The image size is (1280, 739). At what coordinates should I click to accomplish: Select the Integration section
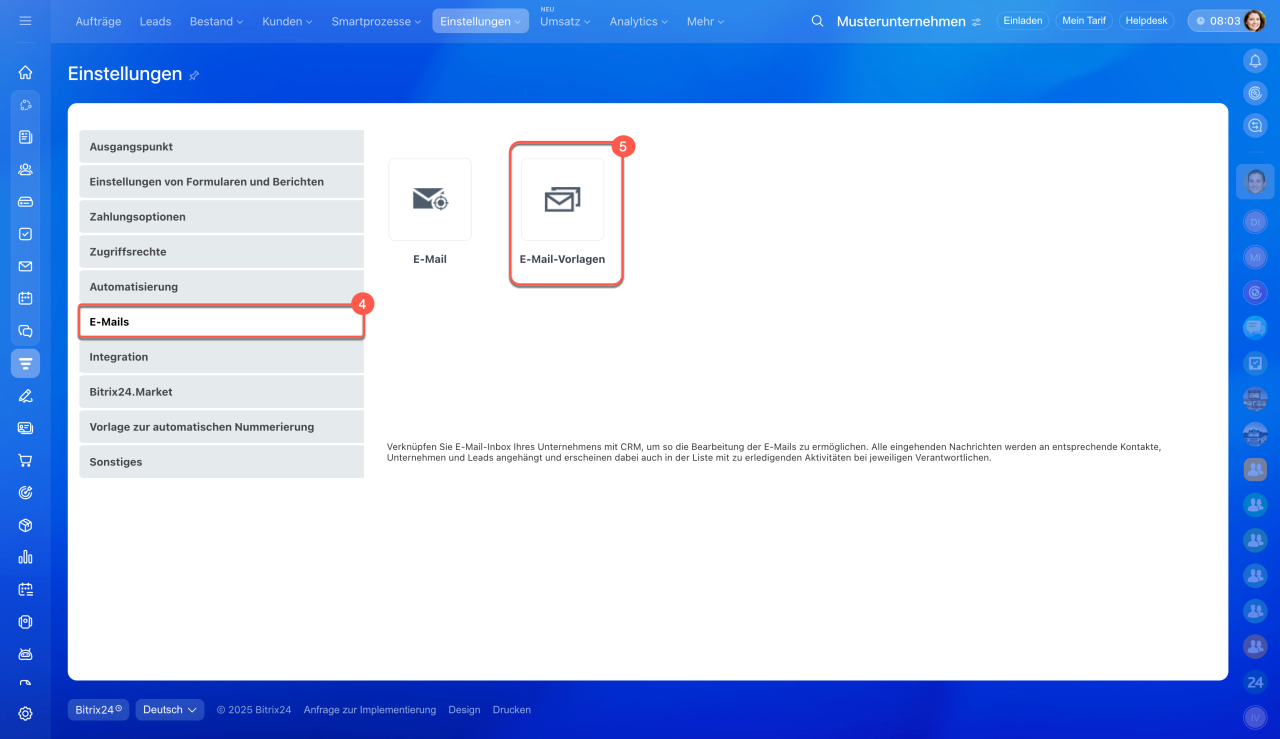click(x=222, y=357)
